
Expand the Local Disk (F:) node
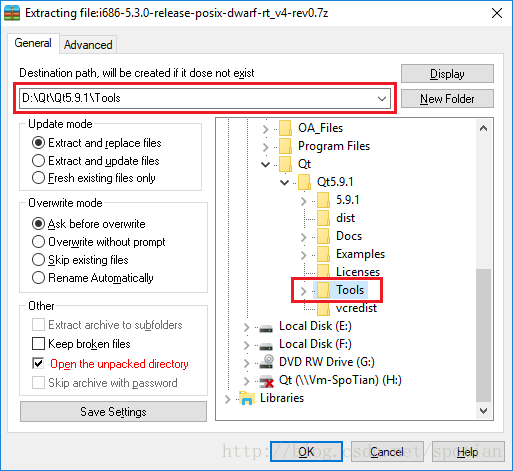[x=247, y=345]
